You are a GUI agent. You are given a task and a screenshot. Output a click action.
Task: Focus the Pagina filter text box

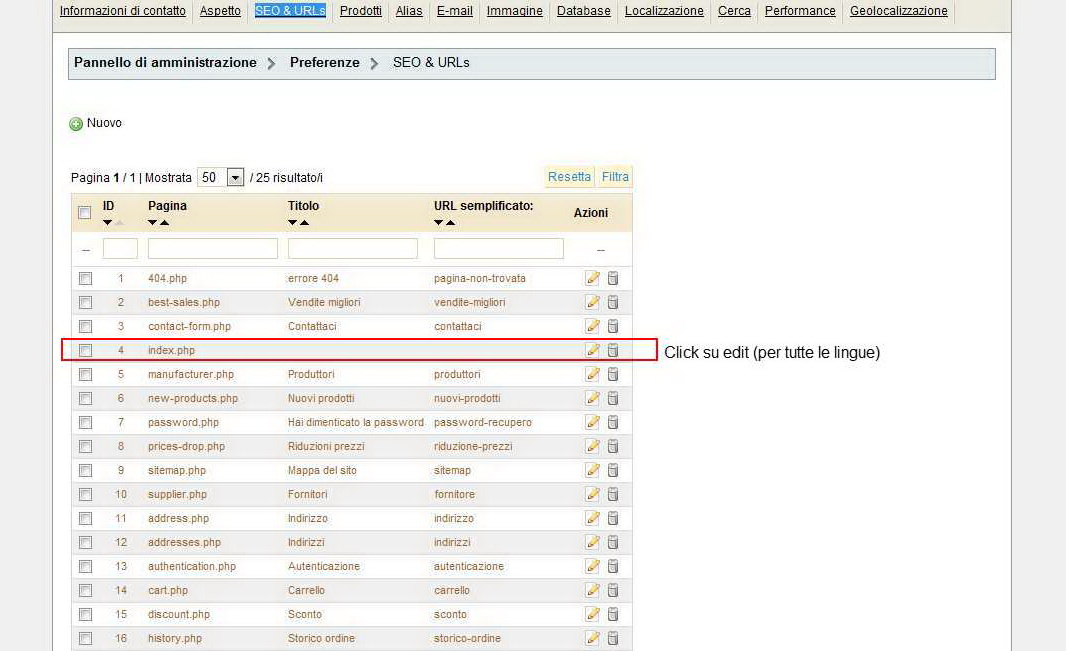tap(213, 249)
